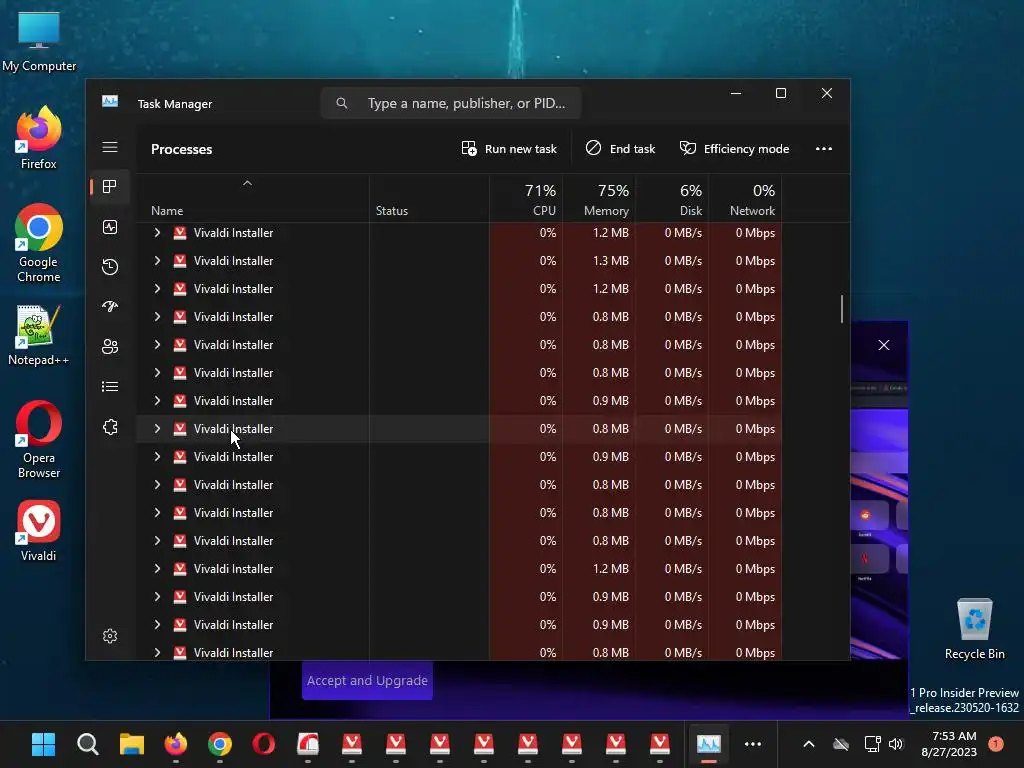
Task: Expand the Vivaldi Installer row using 1.3 MB
Action: click(157, 261)
